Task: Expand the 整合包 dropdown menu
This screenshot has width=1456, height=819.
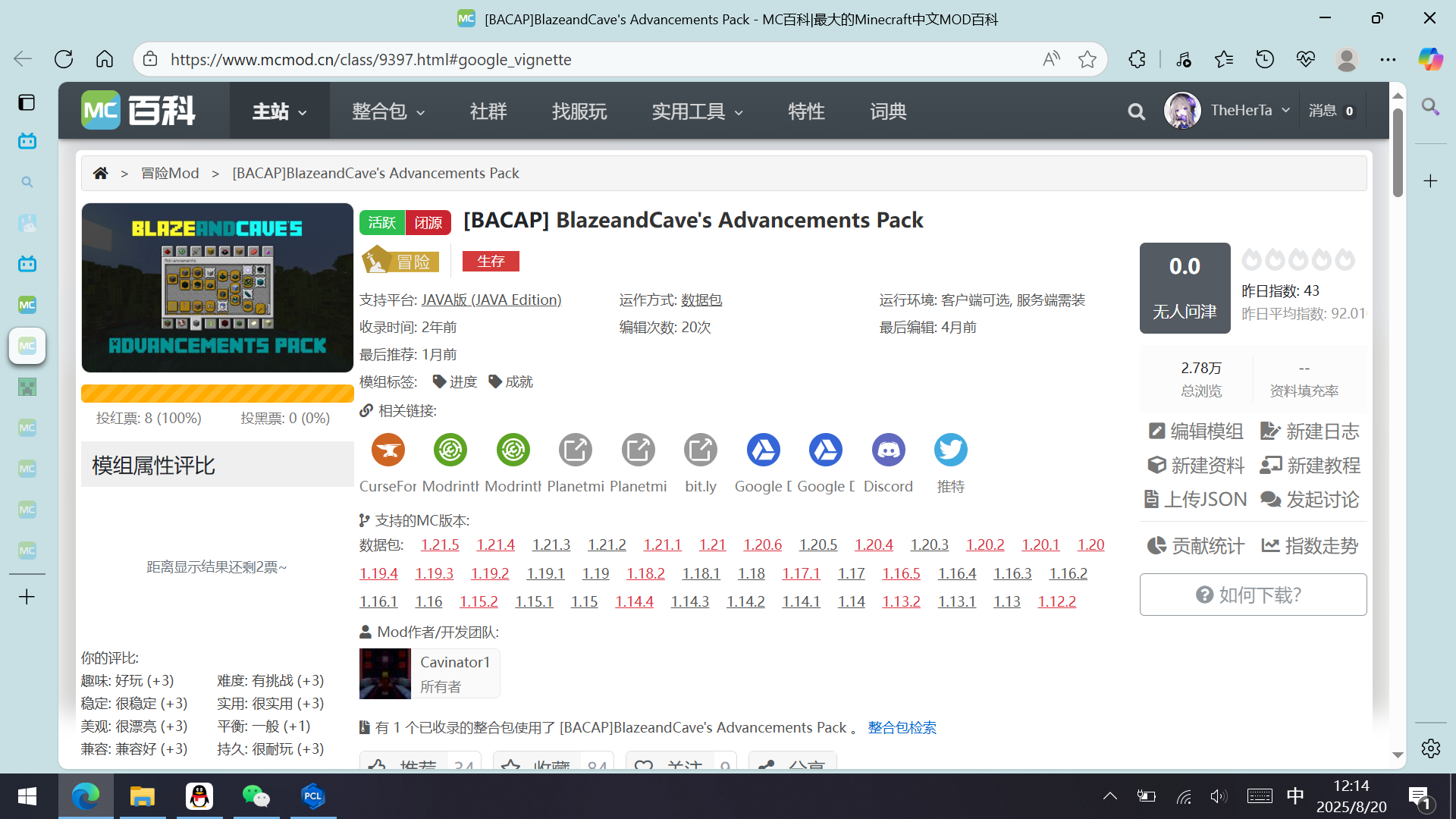Action: pyautogui.click(x=388, y=111)
